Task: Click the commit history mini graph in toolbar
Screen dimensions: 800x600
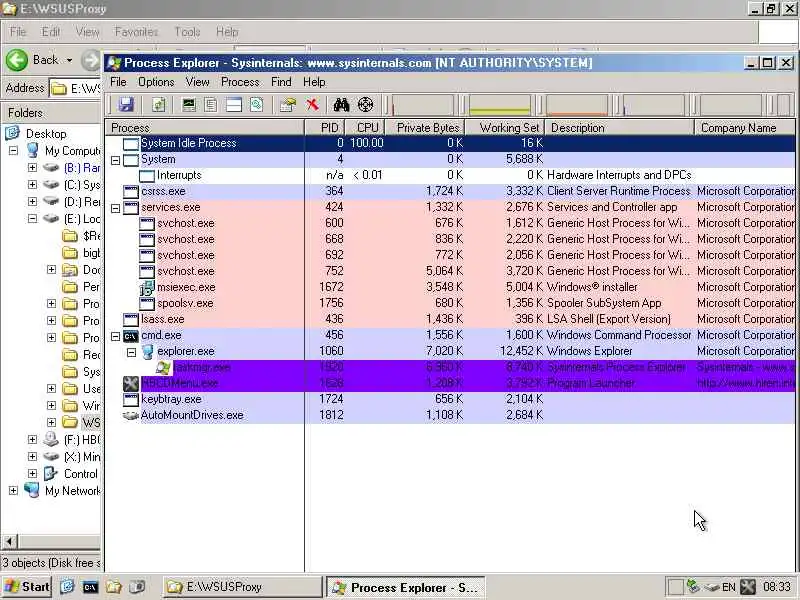Action: [x=500, y=105]
